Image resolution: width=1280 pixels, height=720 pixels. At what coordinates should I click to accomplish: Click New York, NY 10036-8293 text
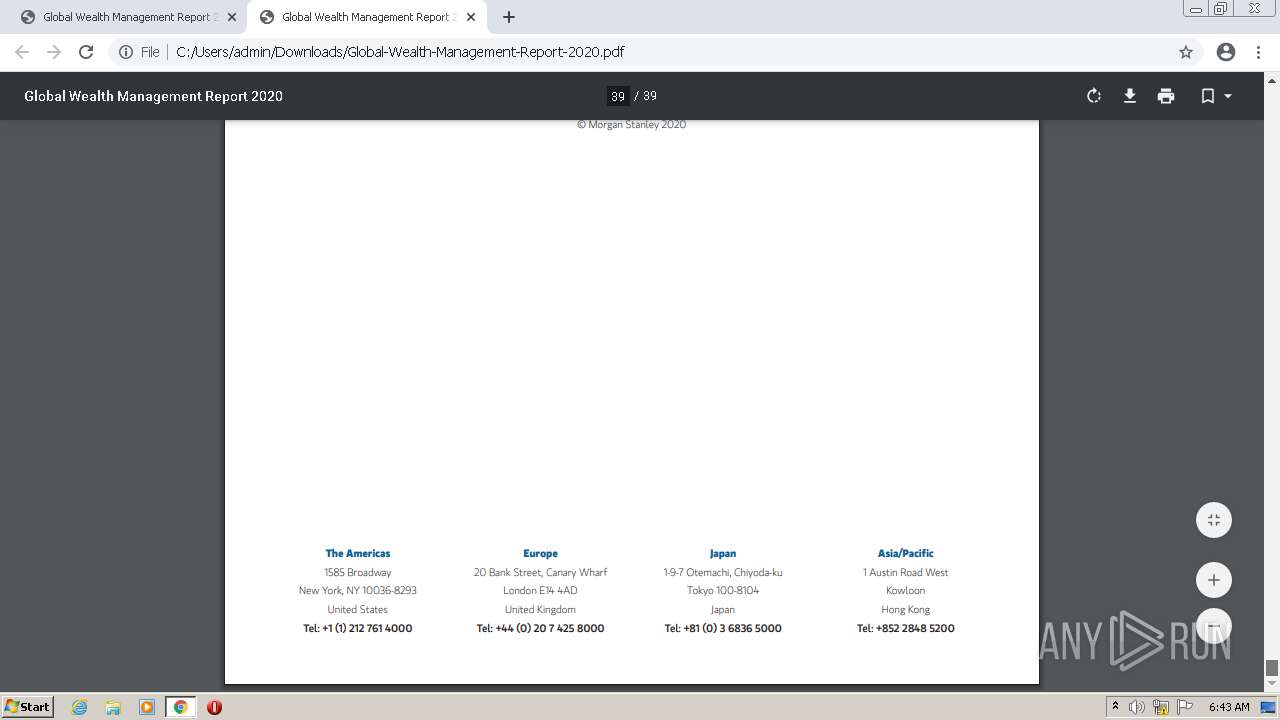point(358,590)
